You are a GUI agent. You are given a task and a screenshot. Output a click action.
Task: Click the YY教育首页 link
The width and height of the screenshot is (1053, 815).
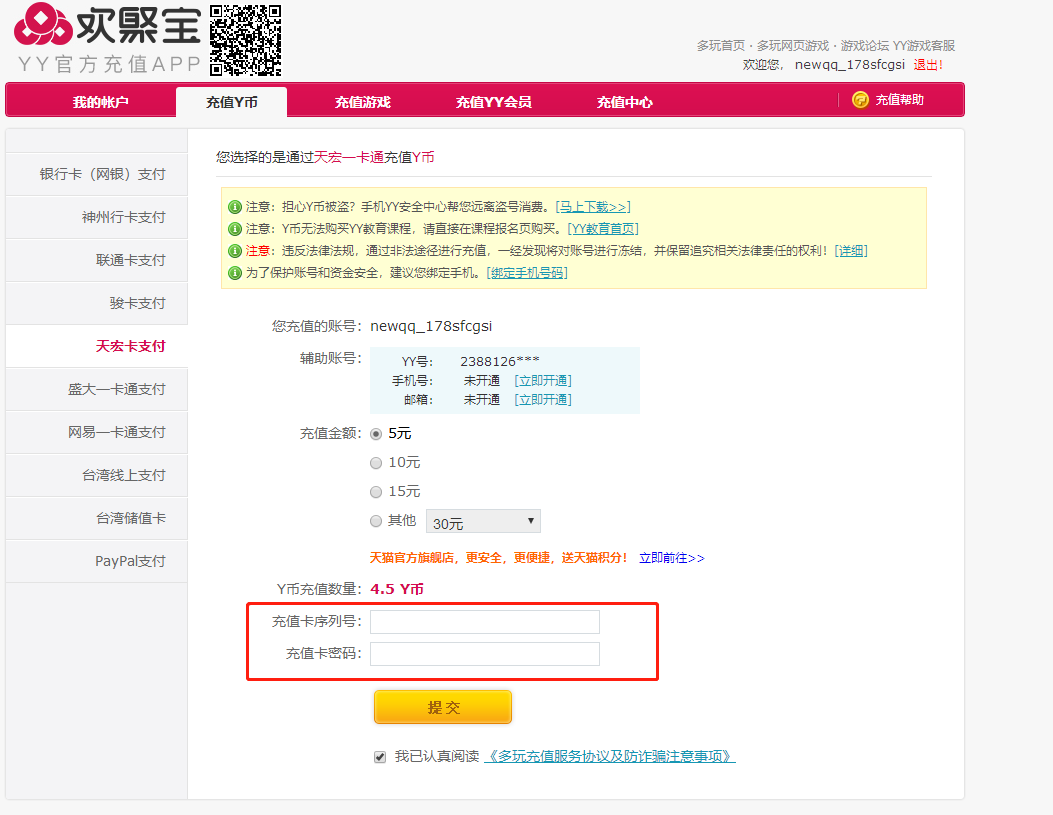(603, 229)
